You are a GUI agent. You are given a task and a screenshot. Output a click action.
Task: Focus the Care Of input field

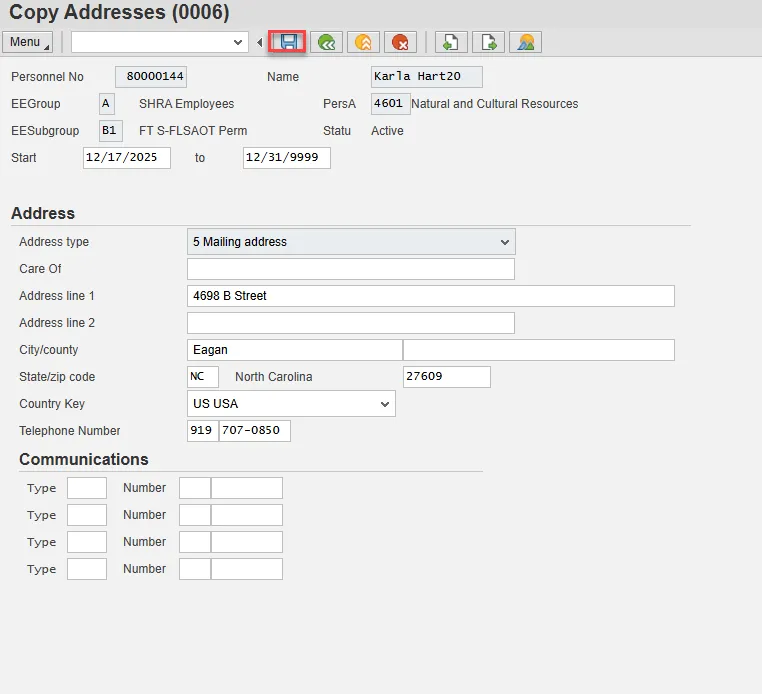[x=350, y=269]
